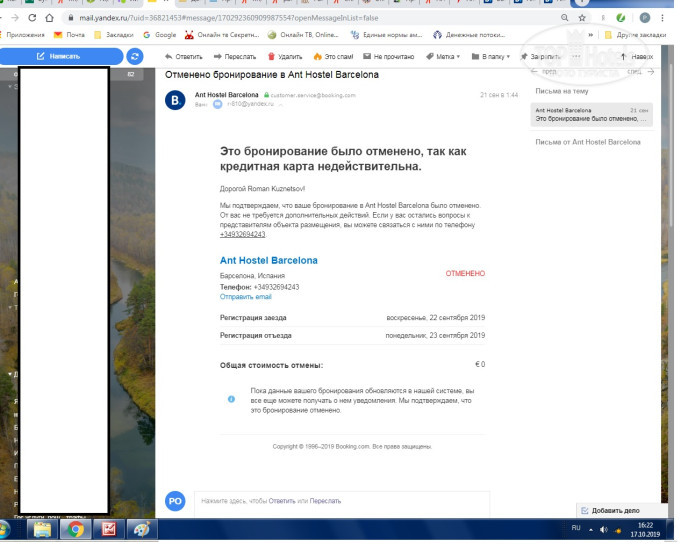Bookmark page with star icon
This screenshot has width=688, height=550.
tap(582, 18)
